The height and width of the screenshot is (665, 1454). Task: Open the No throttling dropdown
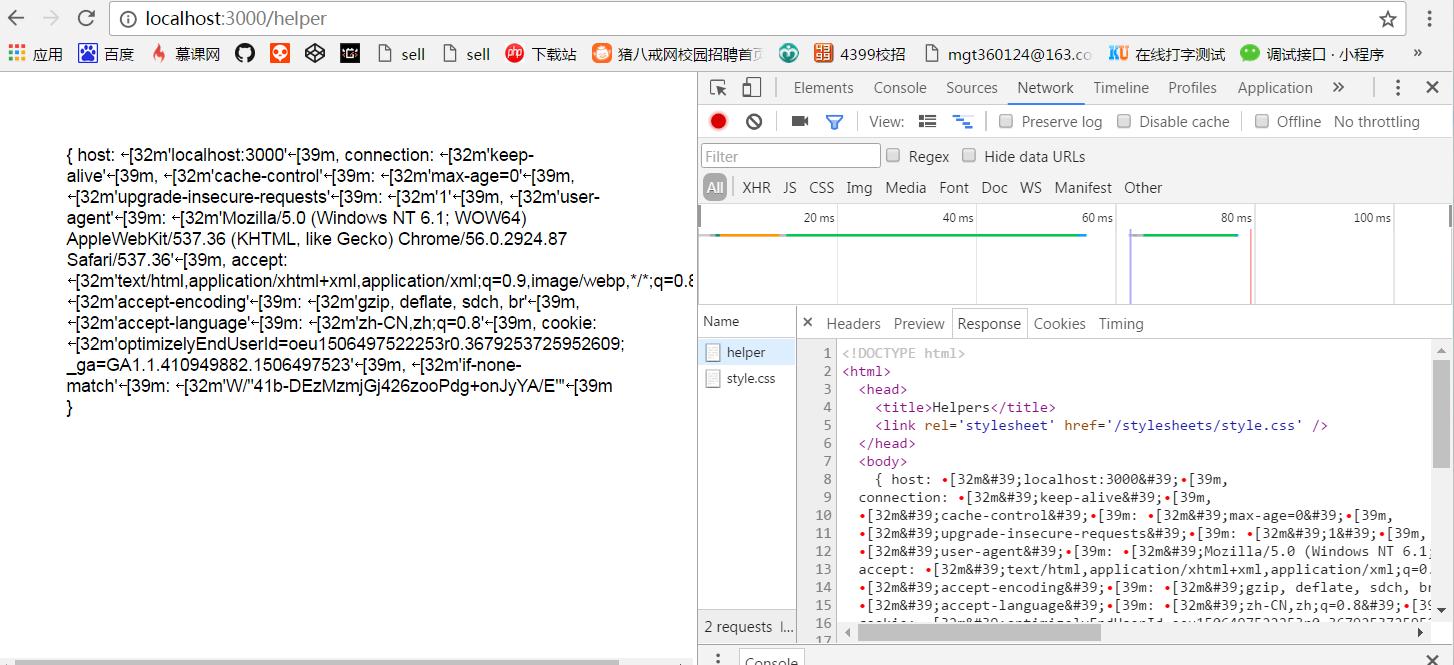(1376, 121)
